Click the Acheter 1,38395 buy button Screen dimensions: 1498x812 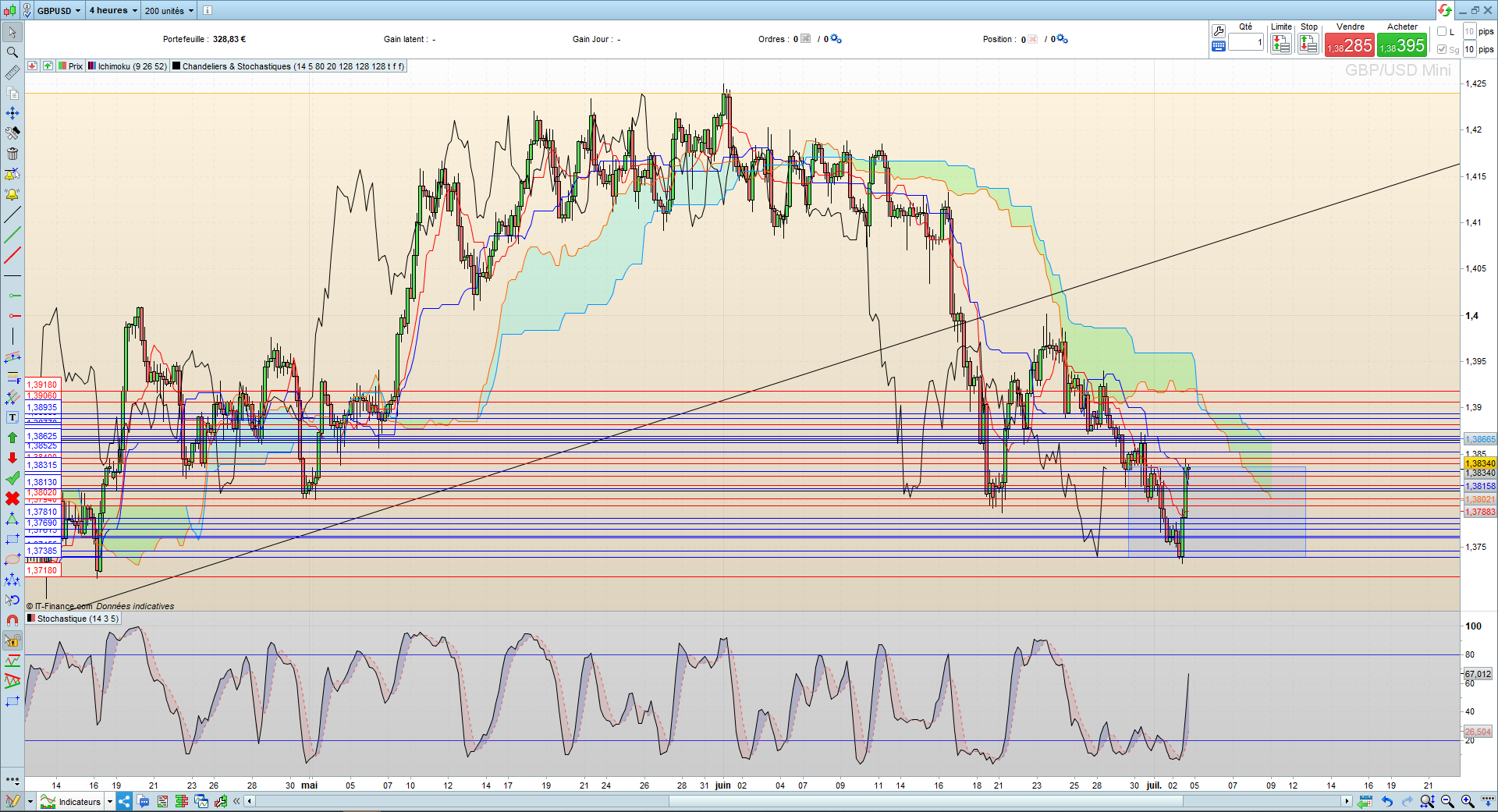point(1402,45)
